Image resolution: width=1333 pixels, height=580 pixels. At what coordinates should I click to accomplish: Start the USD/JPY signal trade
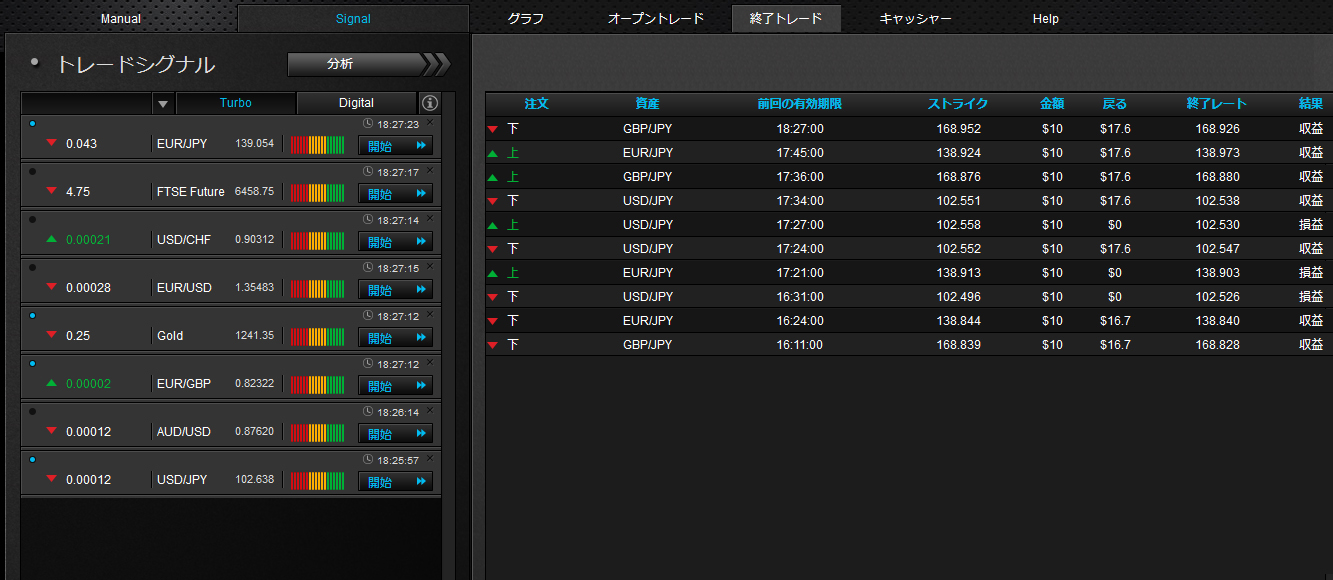396,481
